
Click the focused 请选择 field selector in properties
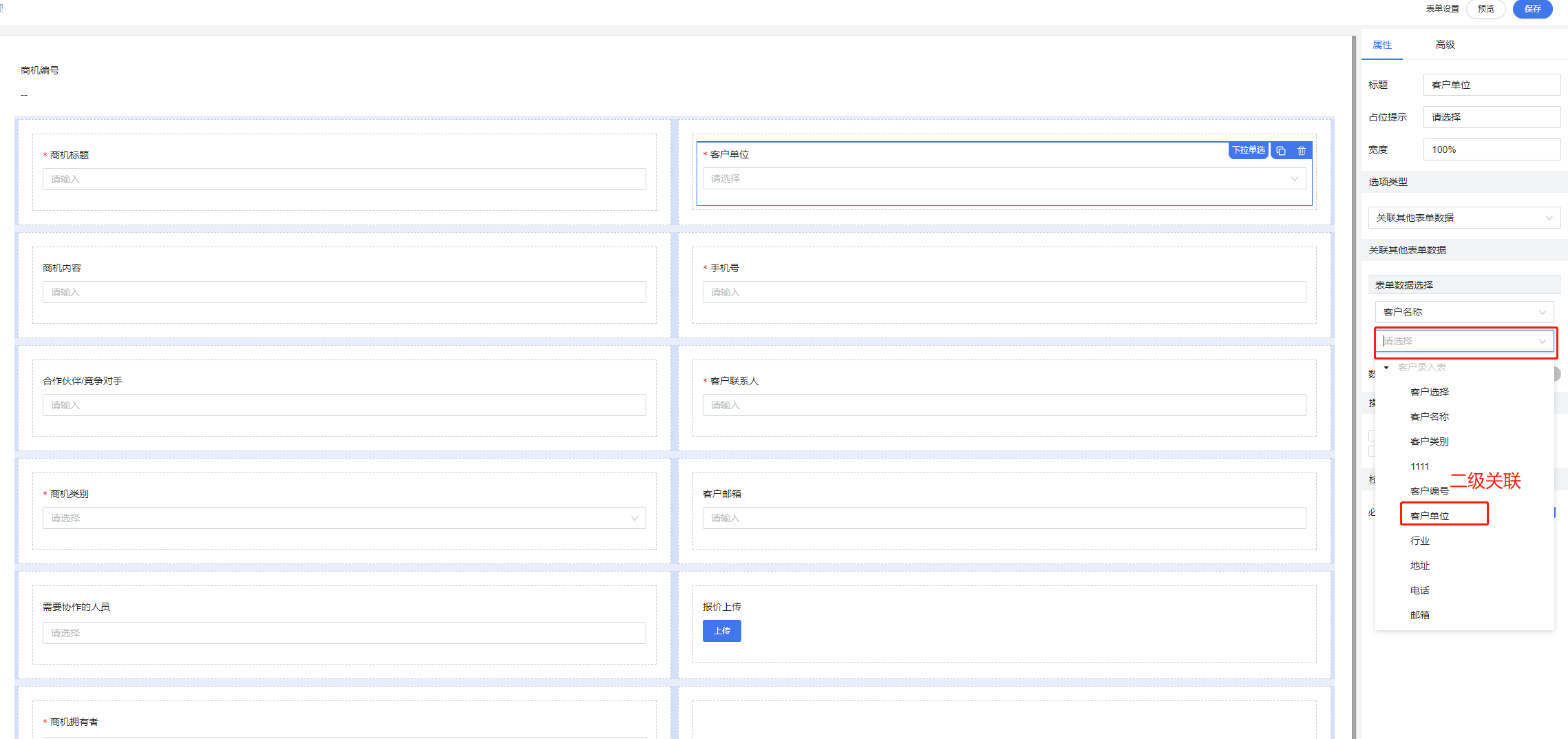click(x=1464, y=341)
